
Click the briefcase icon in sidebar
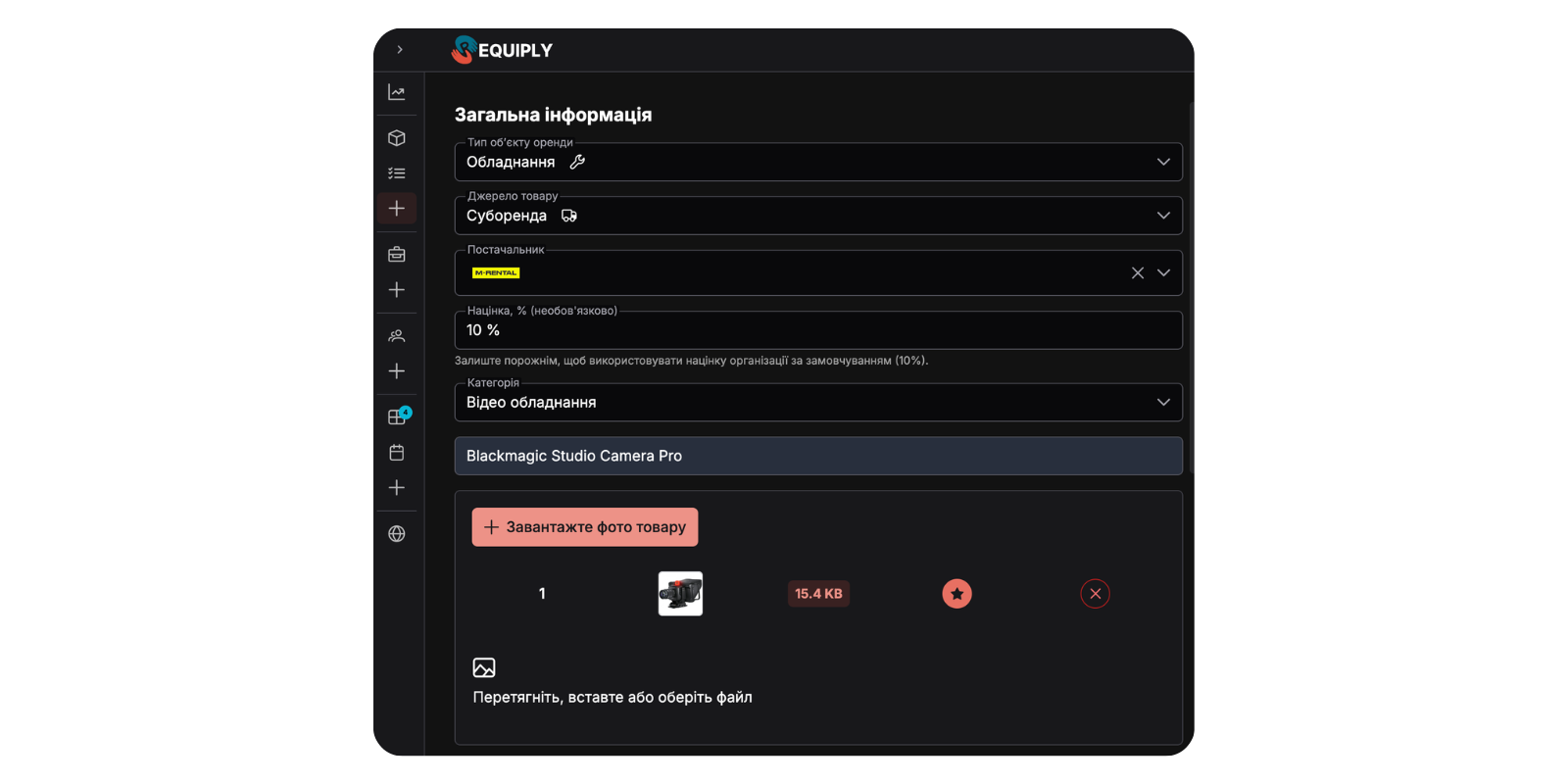397,255
